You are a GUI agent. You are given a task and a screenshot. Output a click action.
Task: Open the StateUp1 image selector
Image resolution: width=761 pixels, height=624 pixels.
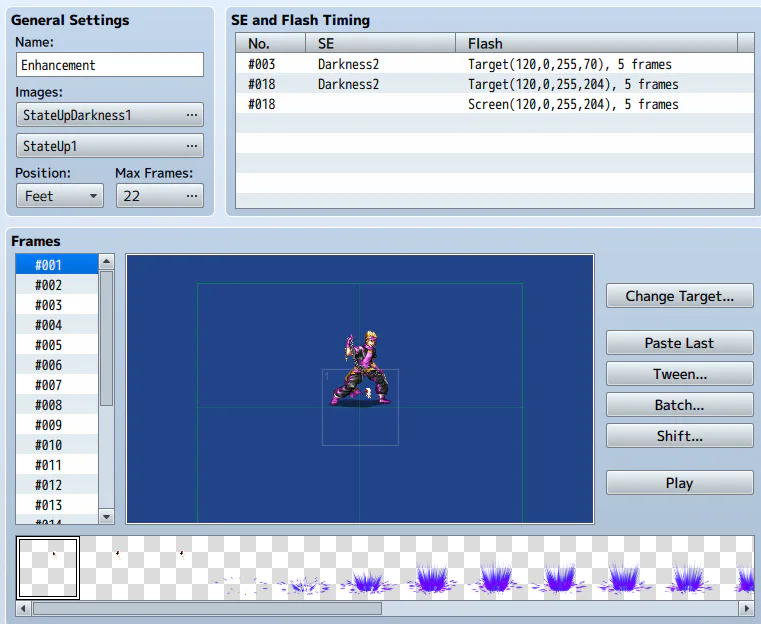point(110,146)
